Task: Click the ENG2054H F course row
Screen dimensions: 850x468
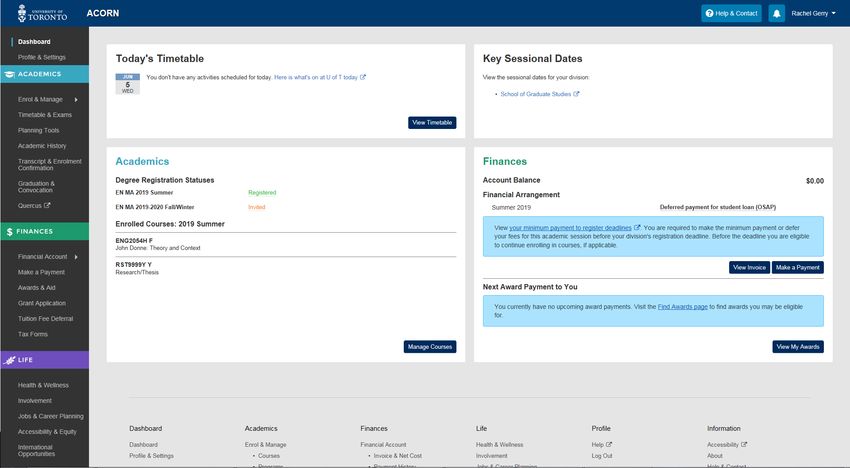Action: 286,245
